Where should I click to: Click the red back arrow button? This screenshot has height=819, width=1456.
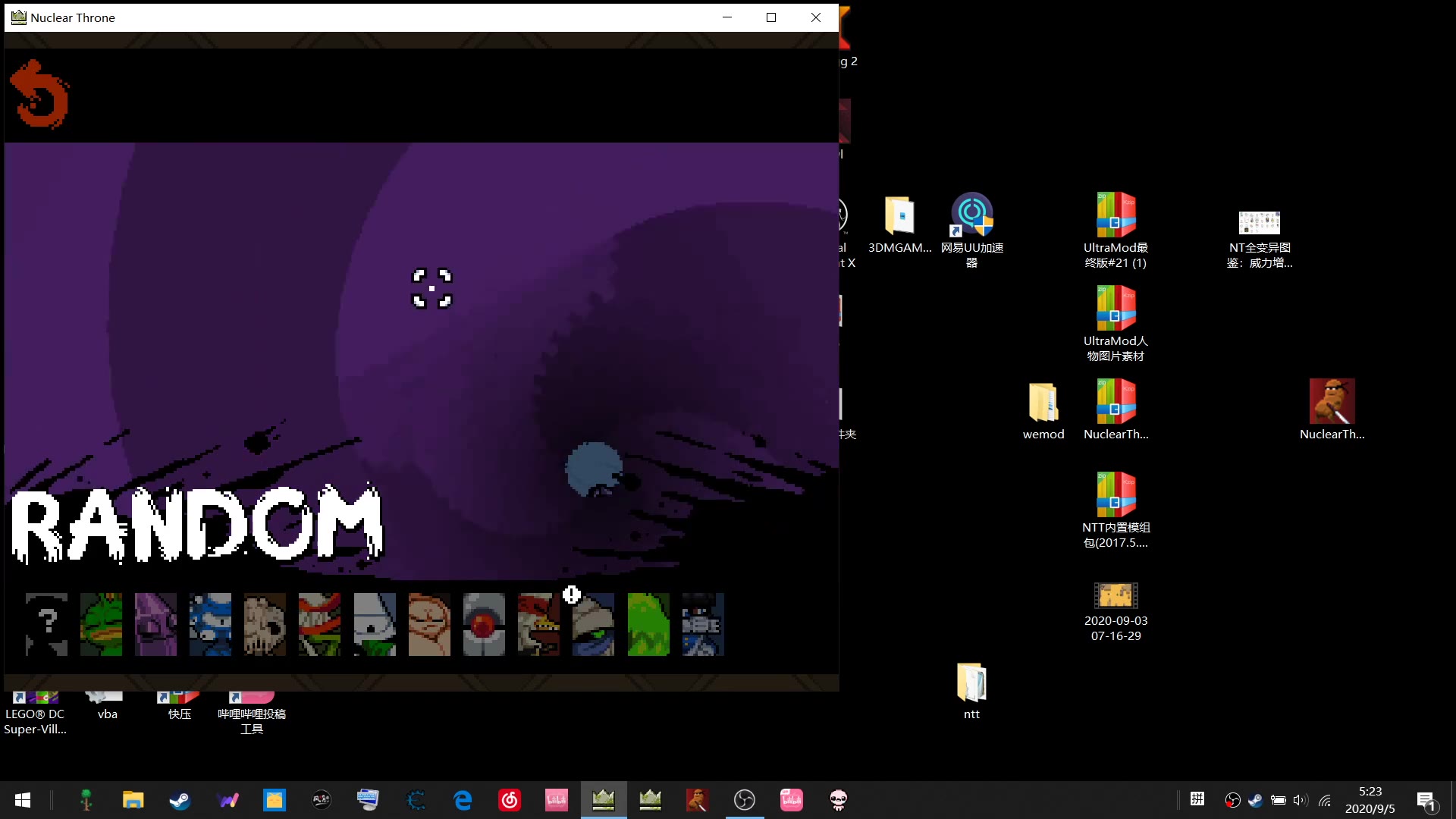coord(39,95)
